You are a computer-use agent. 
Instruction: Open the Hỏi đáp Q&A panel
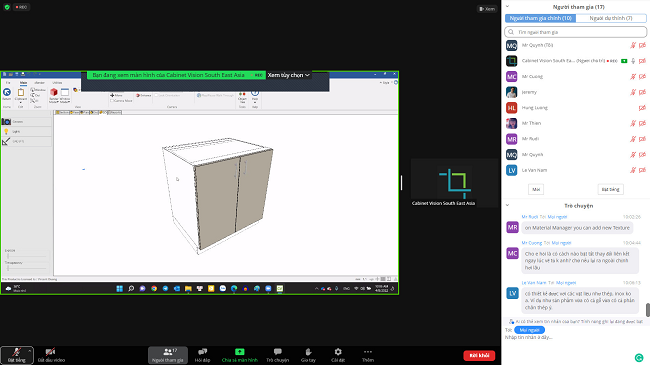pos(202,355)
